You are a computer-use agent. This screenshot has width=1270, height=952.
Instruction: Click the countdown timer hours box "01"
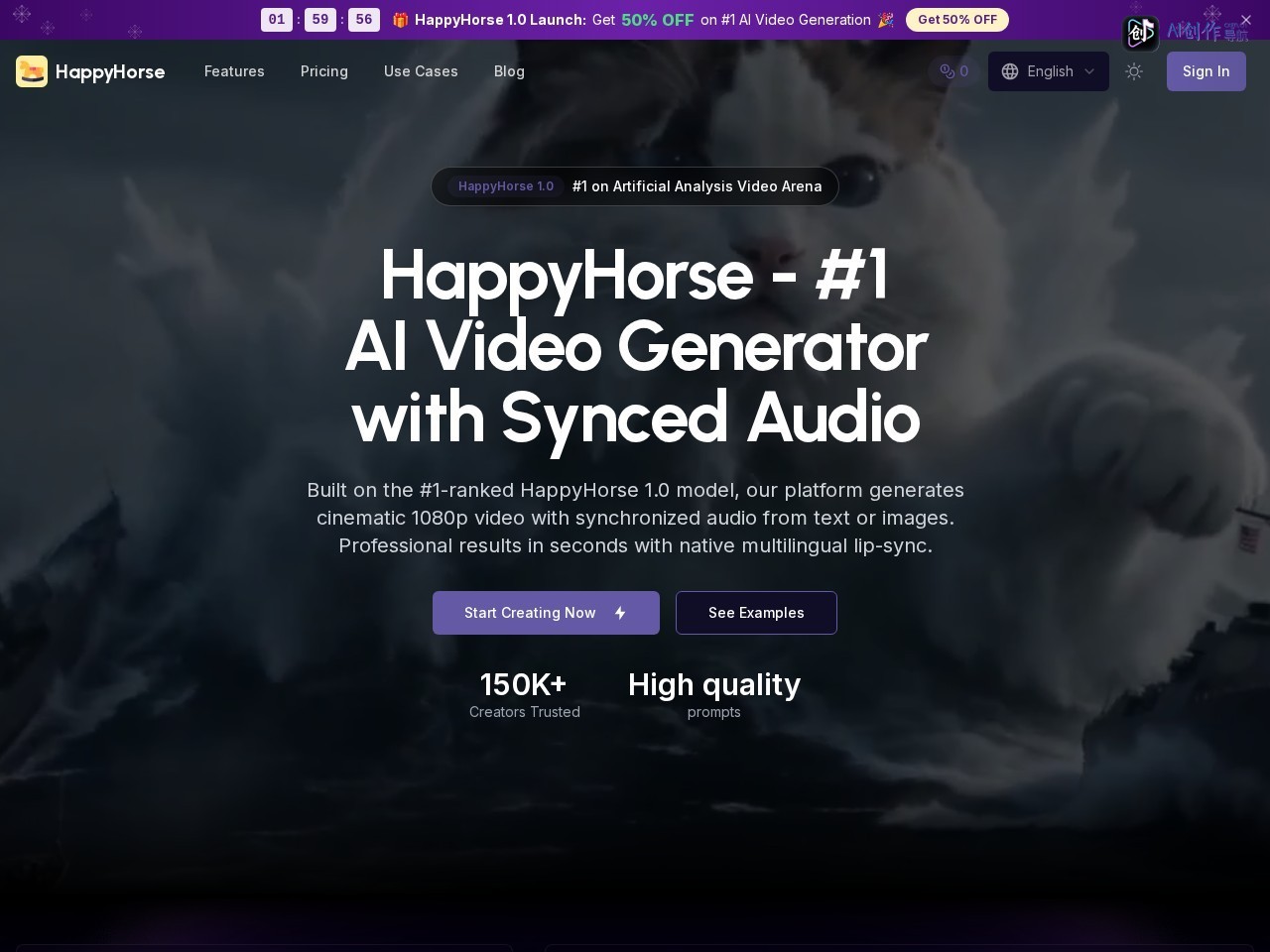pos(277,20)
